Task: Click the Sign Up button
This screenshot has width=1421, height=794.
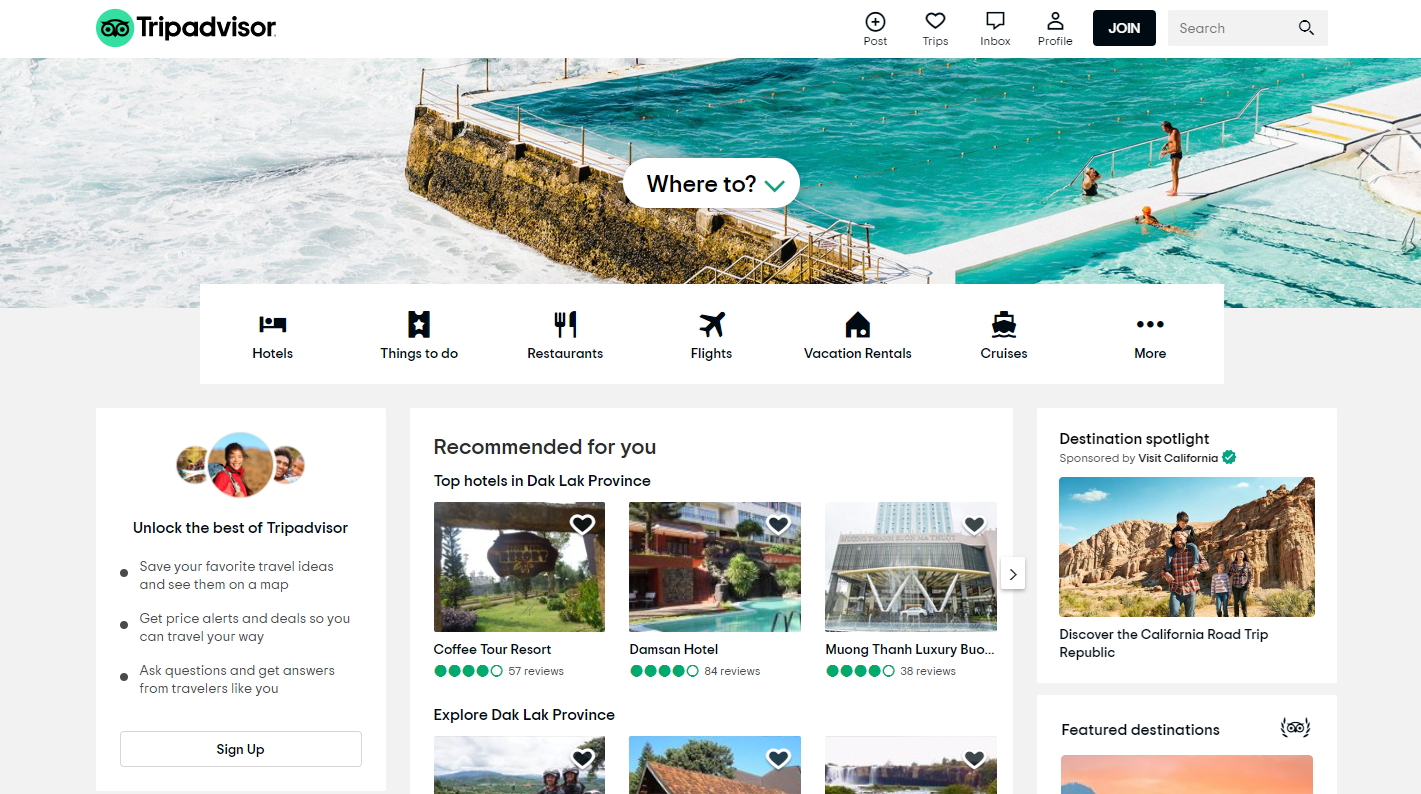Action: click(241, 749)
